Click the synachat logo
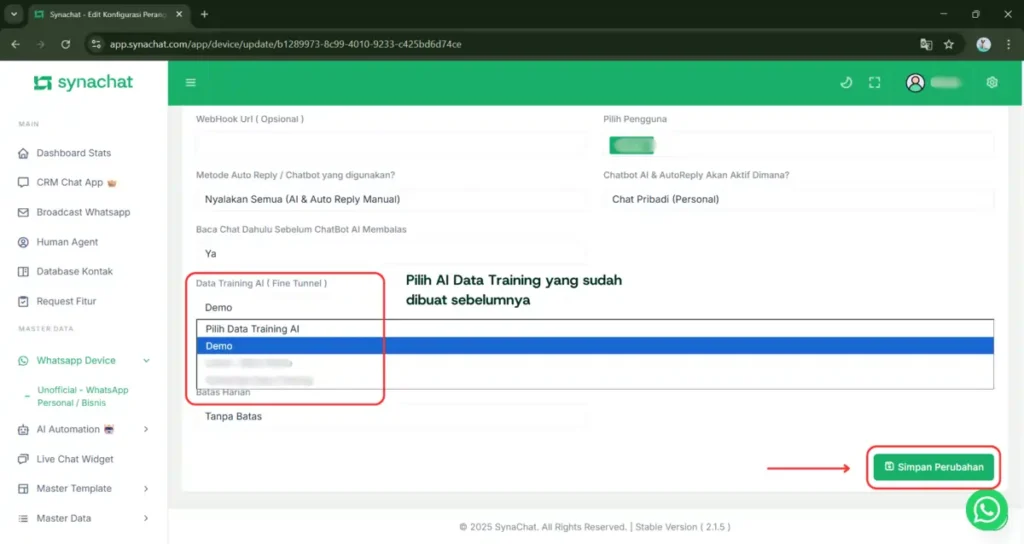The image size is (1024, 544). click(x=83, y=82)
